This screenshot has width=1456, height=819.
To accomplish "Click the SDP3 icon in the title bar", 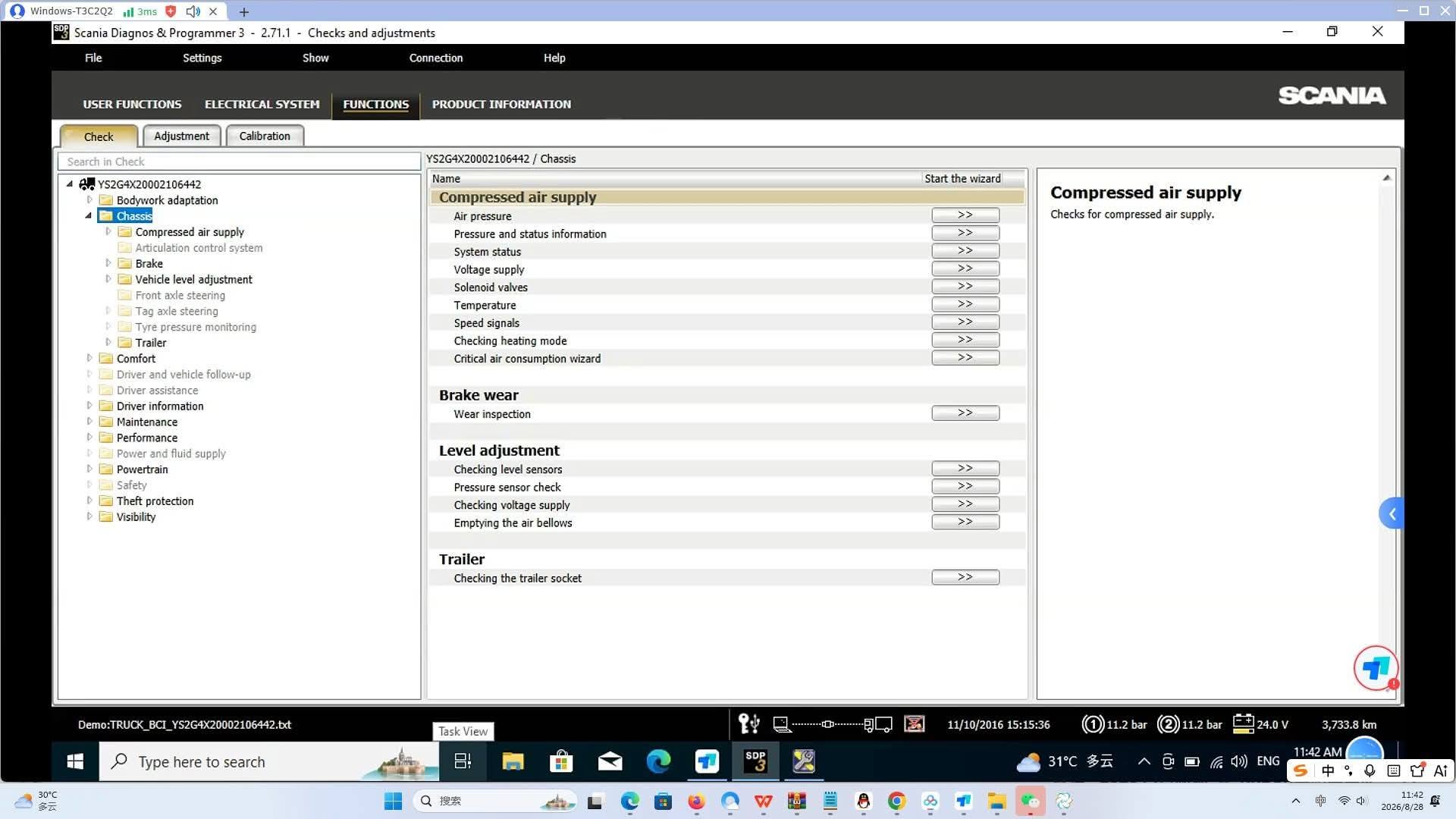I will coord(61,32).
